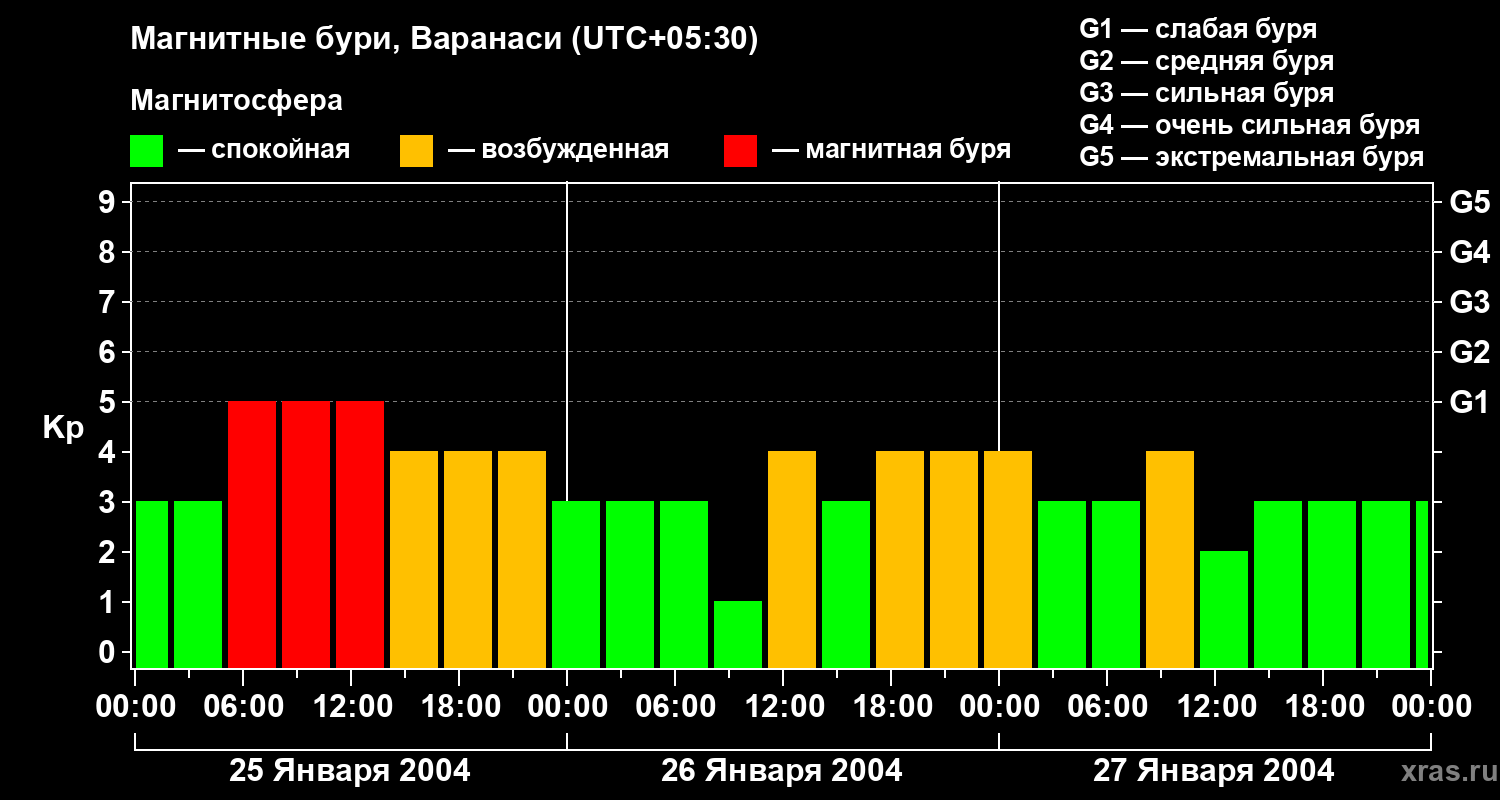The image size is (1500, 800).
Task: Click the green "спокойная" legend swatch
Action: click(x=146, y=151)
